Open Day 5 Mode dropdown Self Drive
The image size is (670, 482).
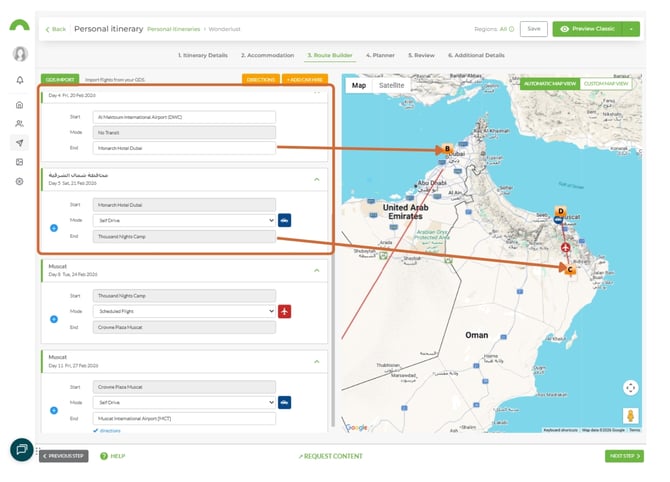tap(184, 220)
